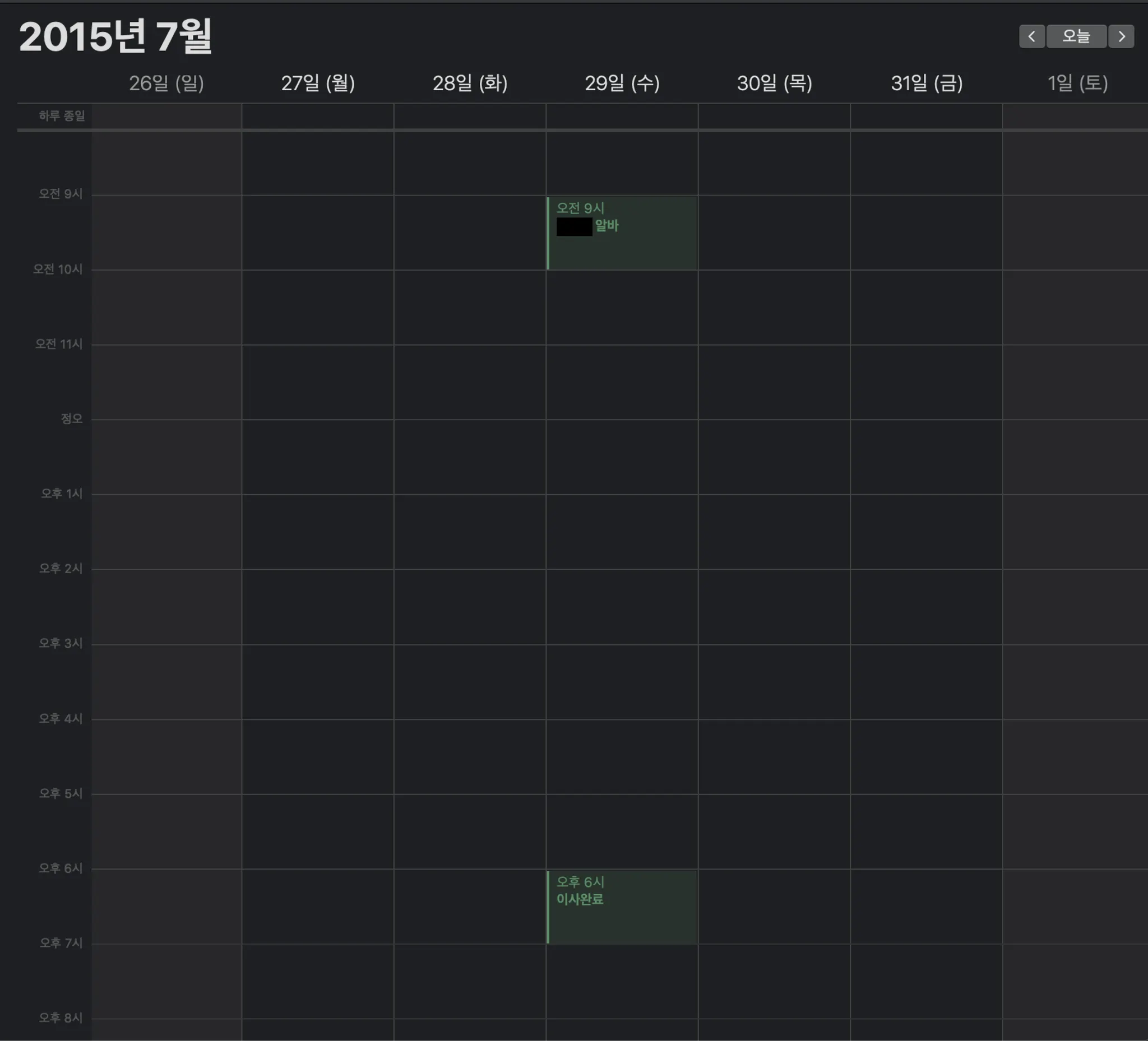
Task: Click the all-day cell under 29일 (수)
Action: 622,116
